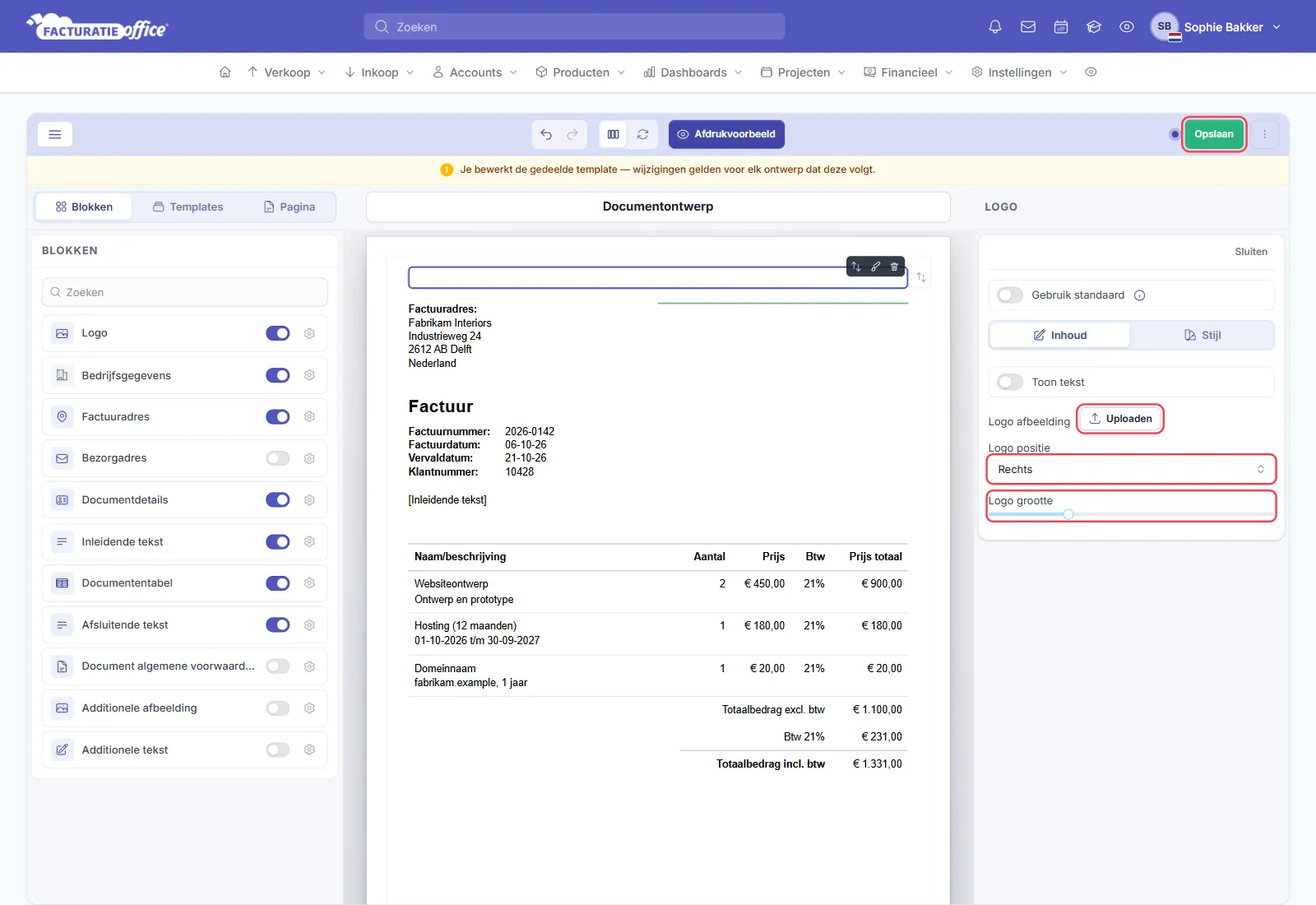1316x905 pixels.
Task: Open the Logo positie dropdown
Action: pyautogui.click(x=1131, y=470)
